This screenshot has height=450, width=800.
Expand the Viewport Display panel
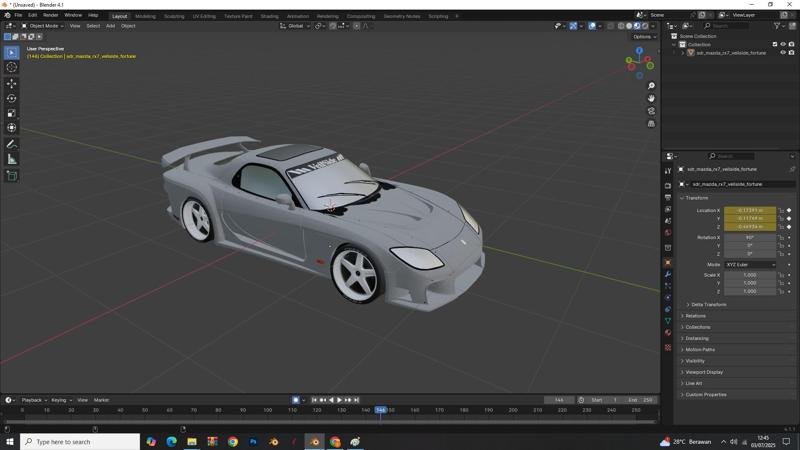[704, 372]
